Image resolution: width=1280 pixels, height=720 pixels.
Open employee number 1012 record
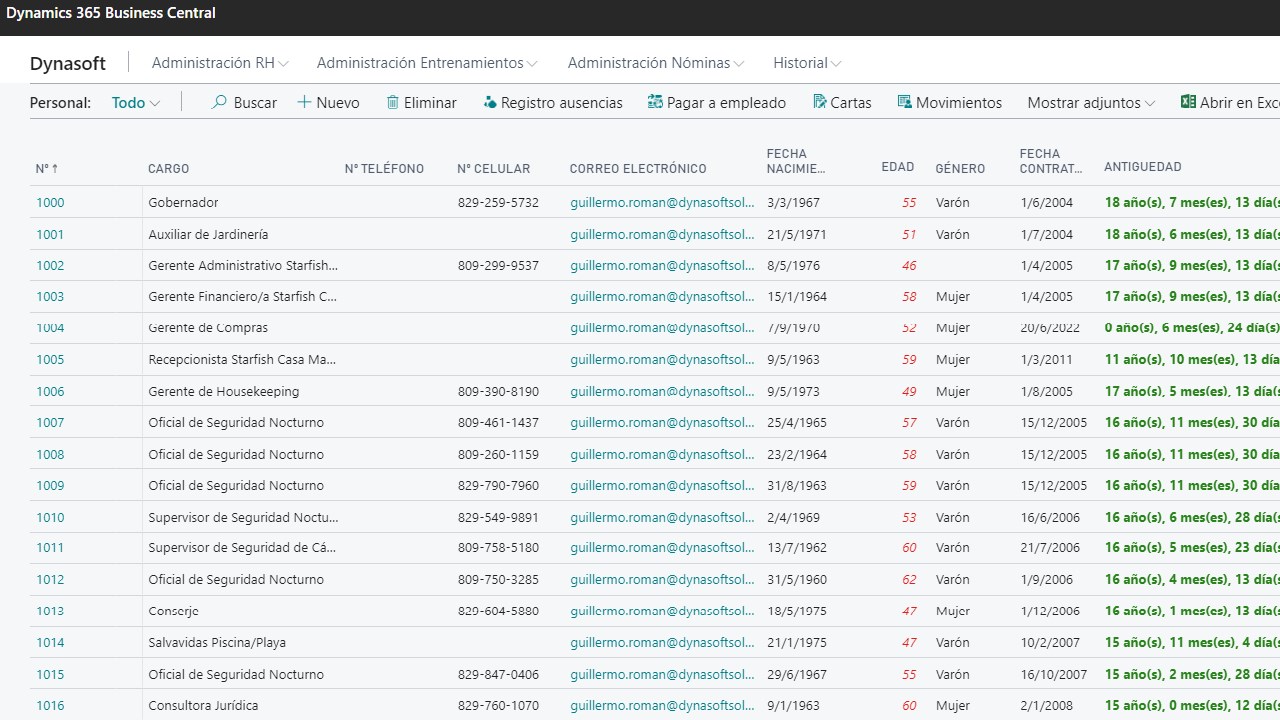pyautogui.click(x=50, y=579)
